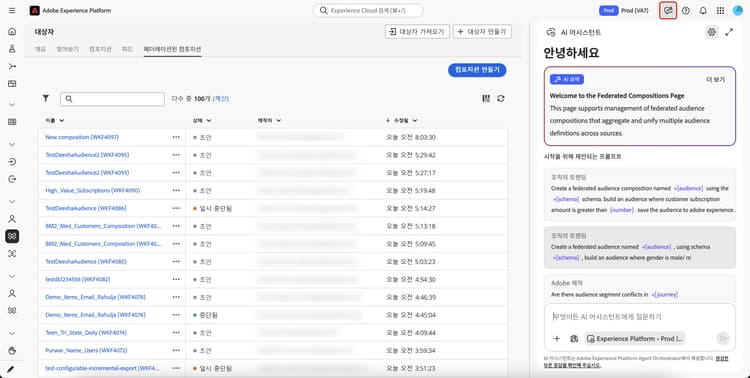
Task: Open more options for New composition (WKF4097)
Action: (176, 137)
